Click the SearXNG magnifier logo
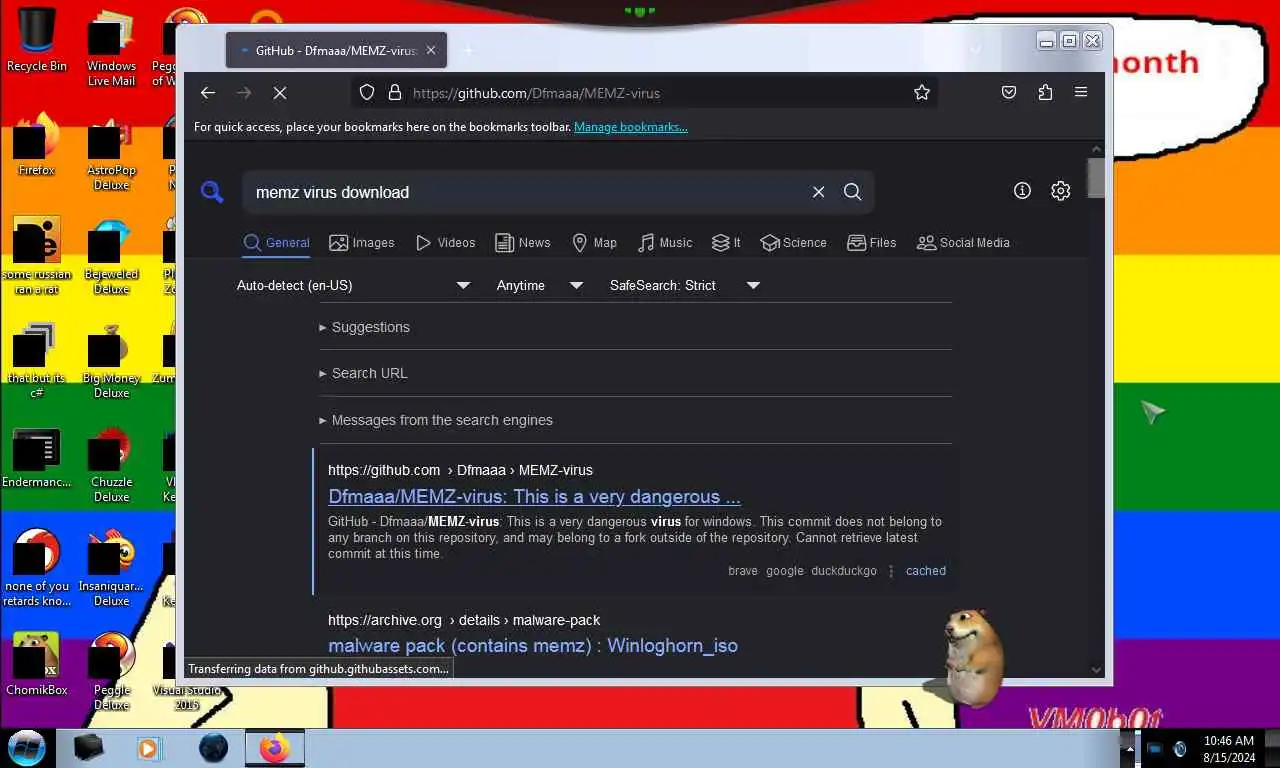The image size is (1280, 768). (212, 192)
